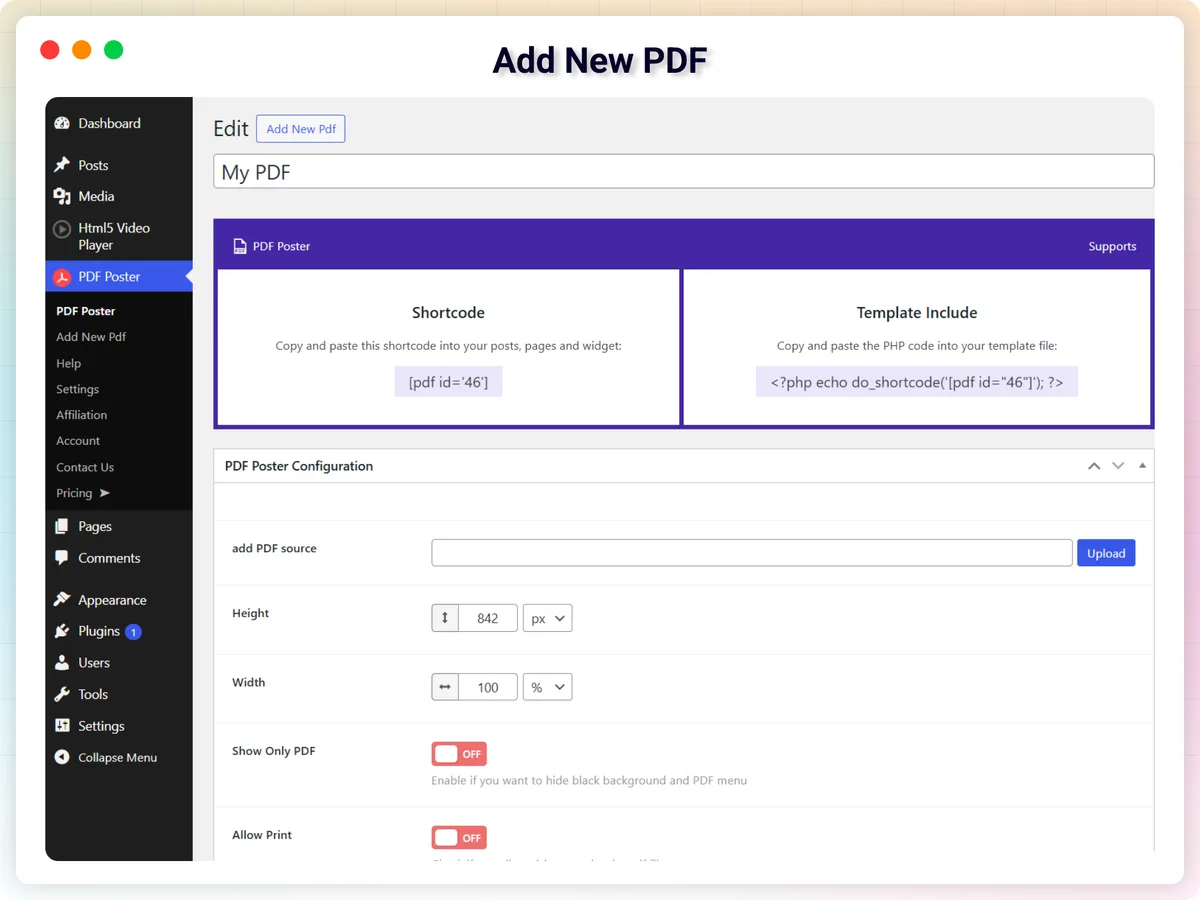The image size is (1200, 900).
Task: Click the green maximize window dot
Action: coord(114,49)
